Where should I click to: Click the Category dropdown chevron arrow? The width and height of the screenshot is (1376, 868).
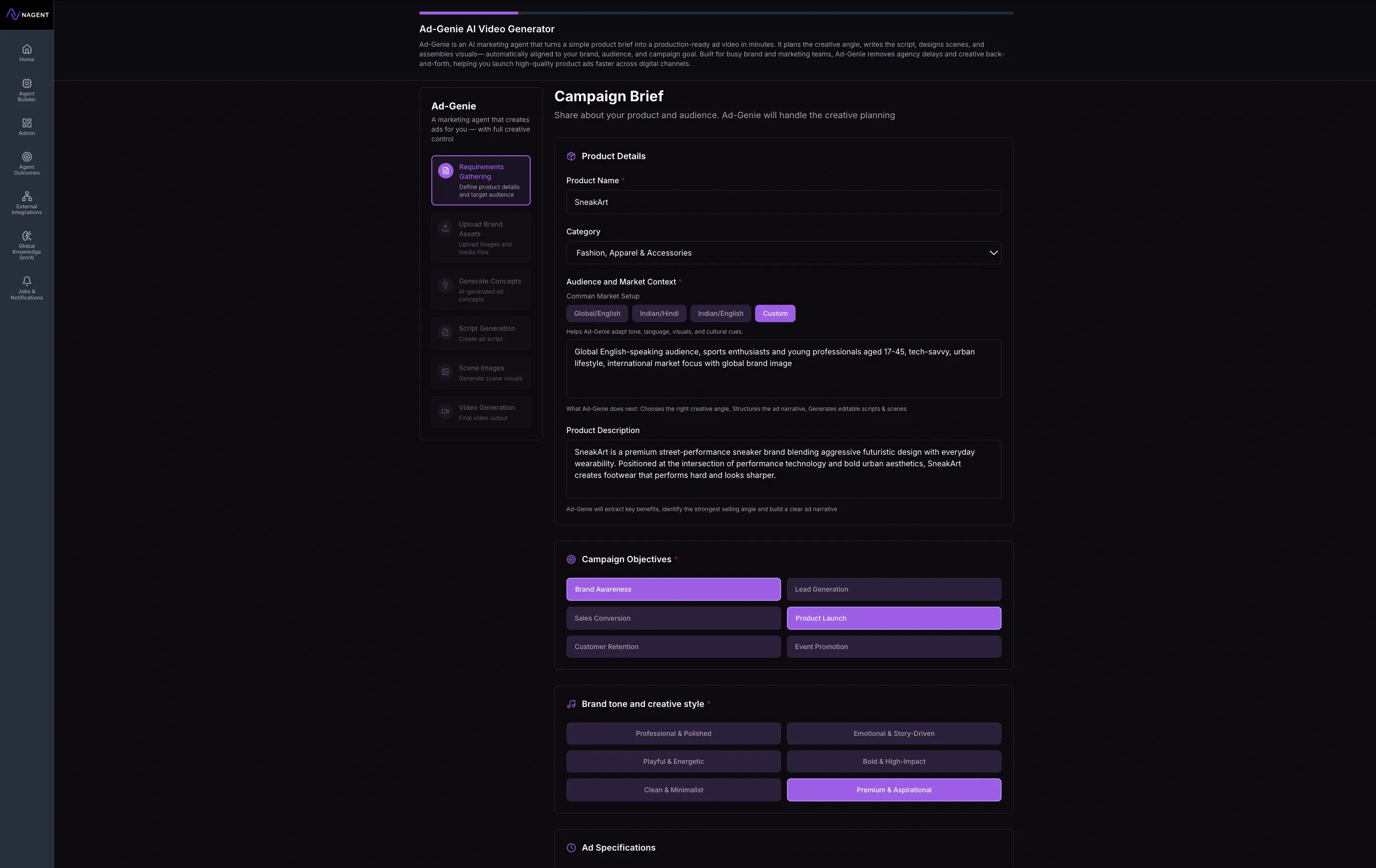pos(993,253)
